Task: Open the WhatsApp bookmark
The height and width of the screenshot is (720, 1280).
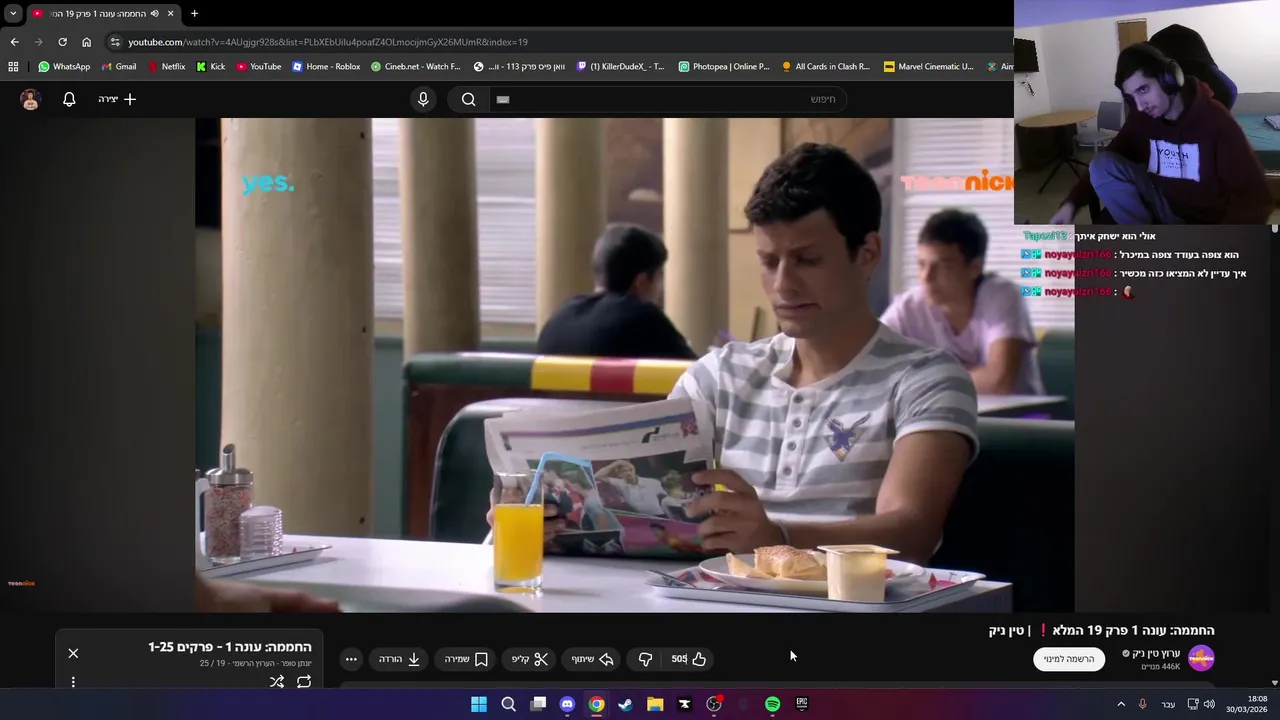Action: pyautogui.click(x=64, y=67)
